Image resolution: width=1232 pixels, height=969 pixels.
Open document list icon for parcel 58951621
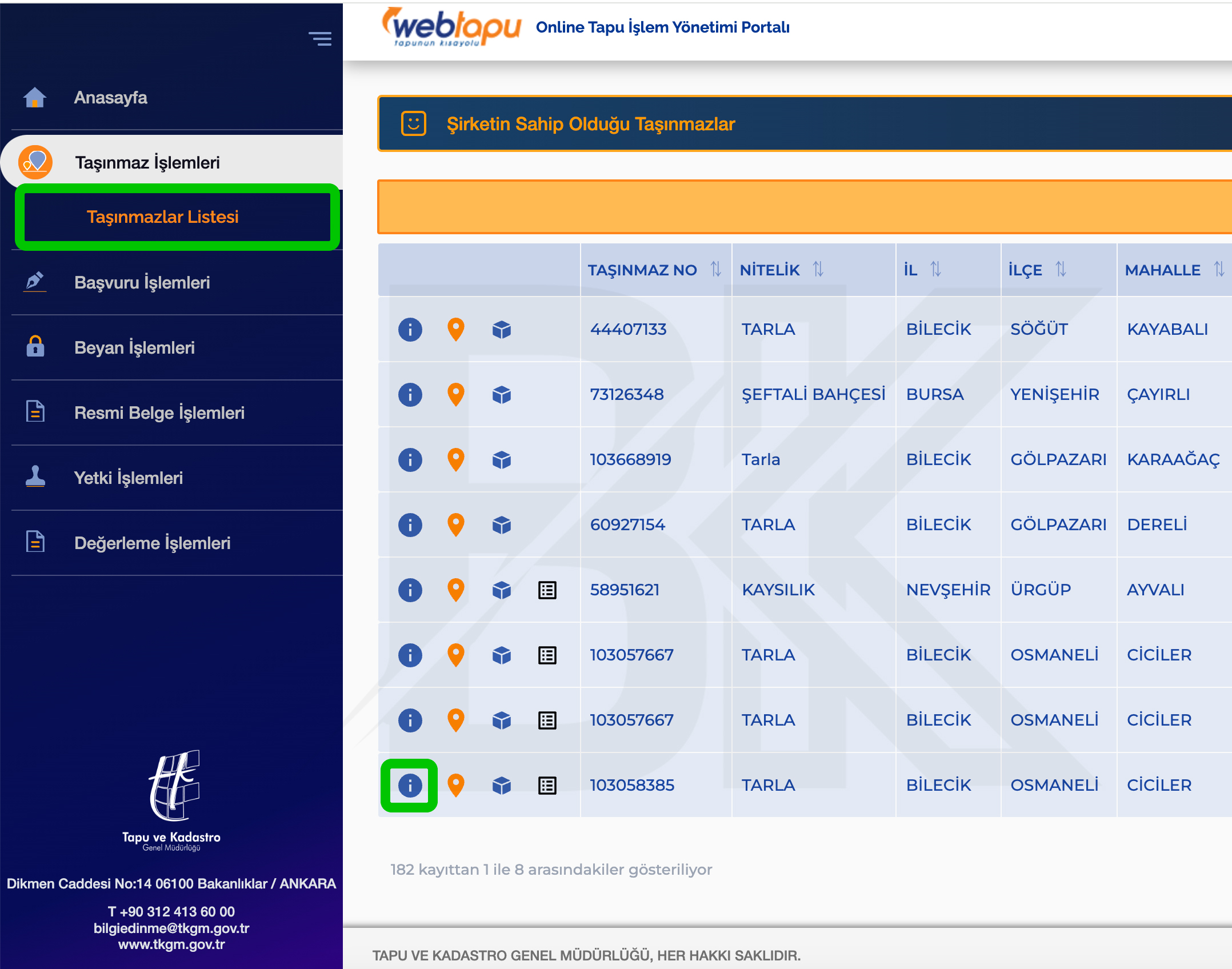(547, 590)
